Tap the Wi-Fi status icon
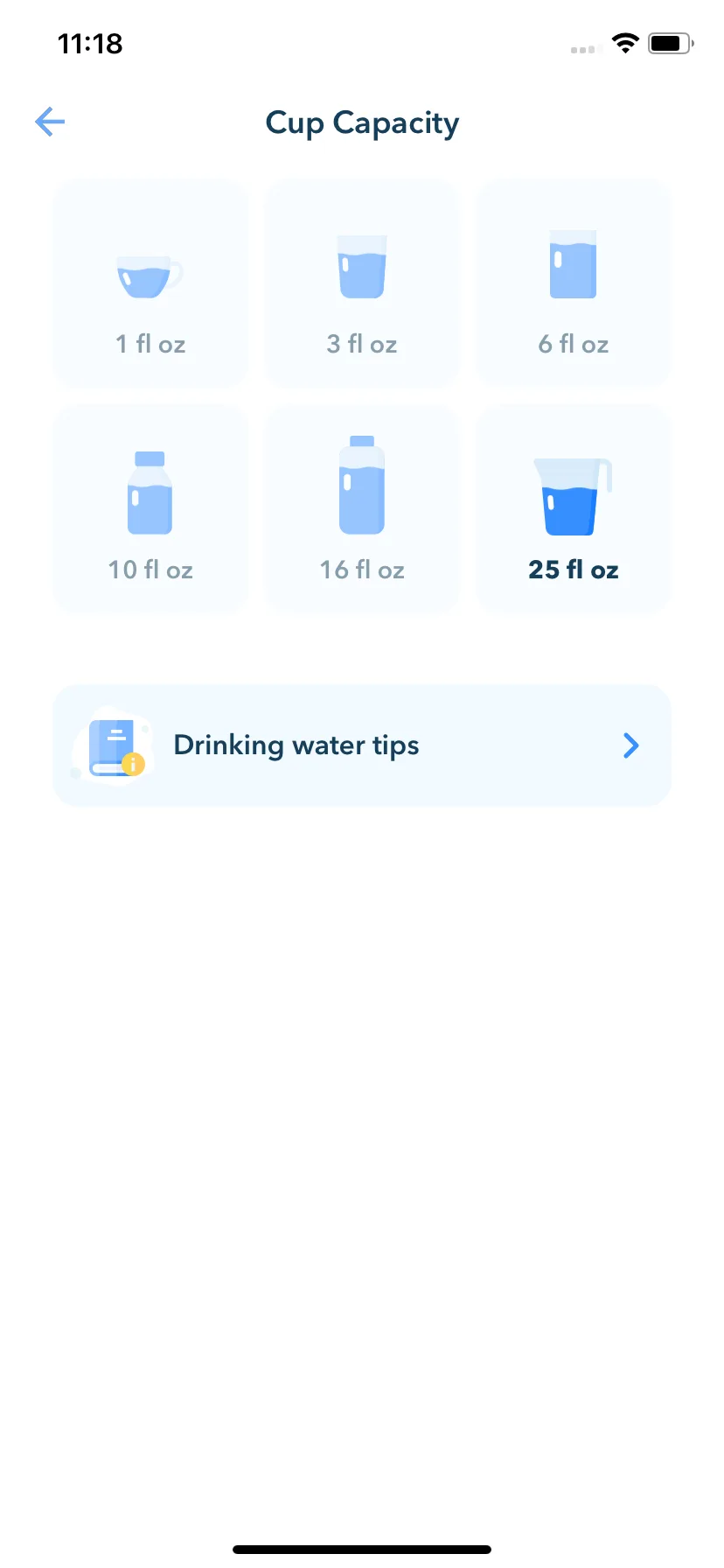This screenshot has width=724, height=1568. click(x=625, y=43)
